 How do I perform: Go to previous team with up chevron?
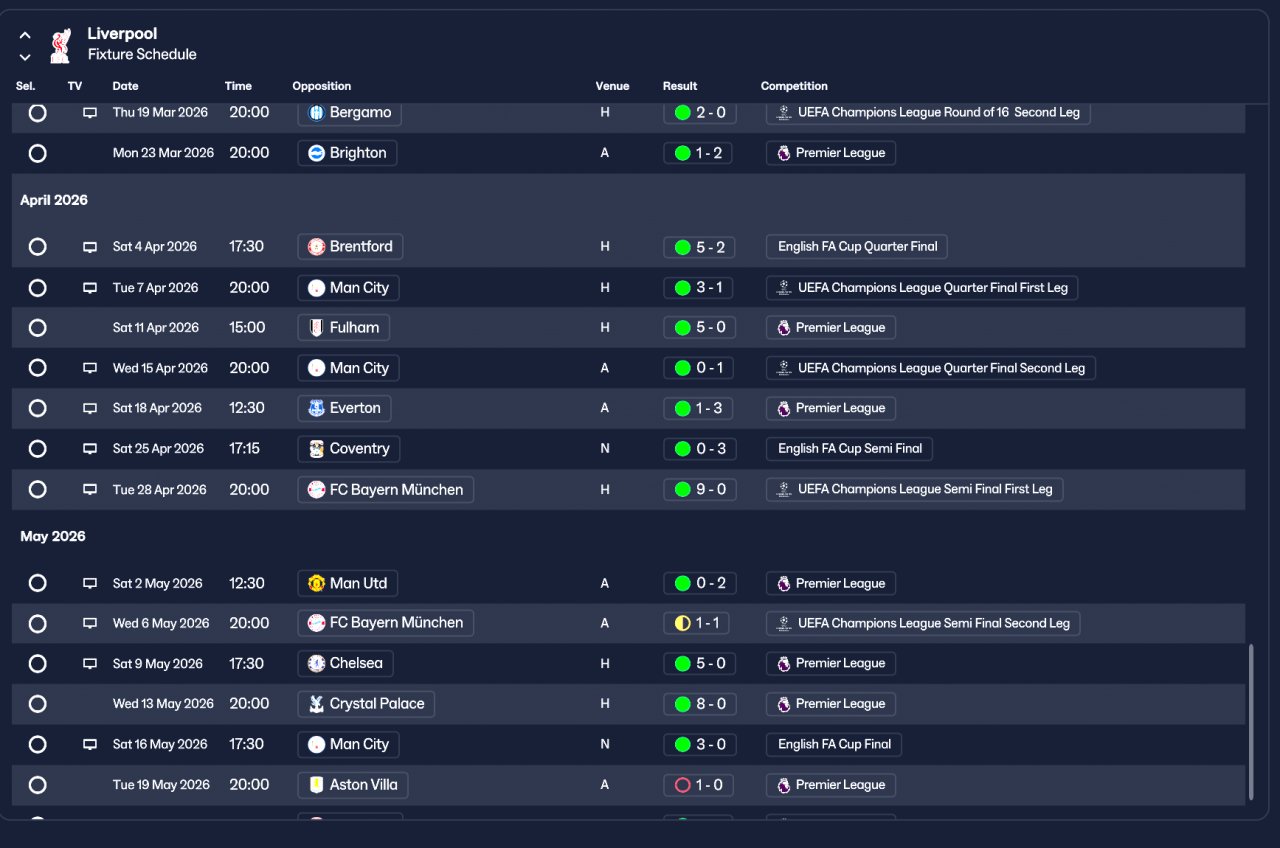(25, 35)
